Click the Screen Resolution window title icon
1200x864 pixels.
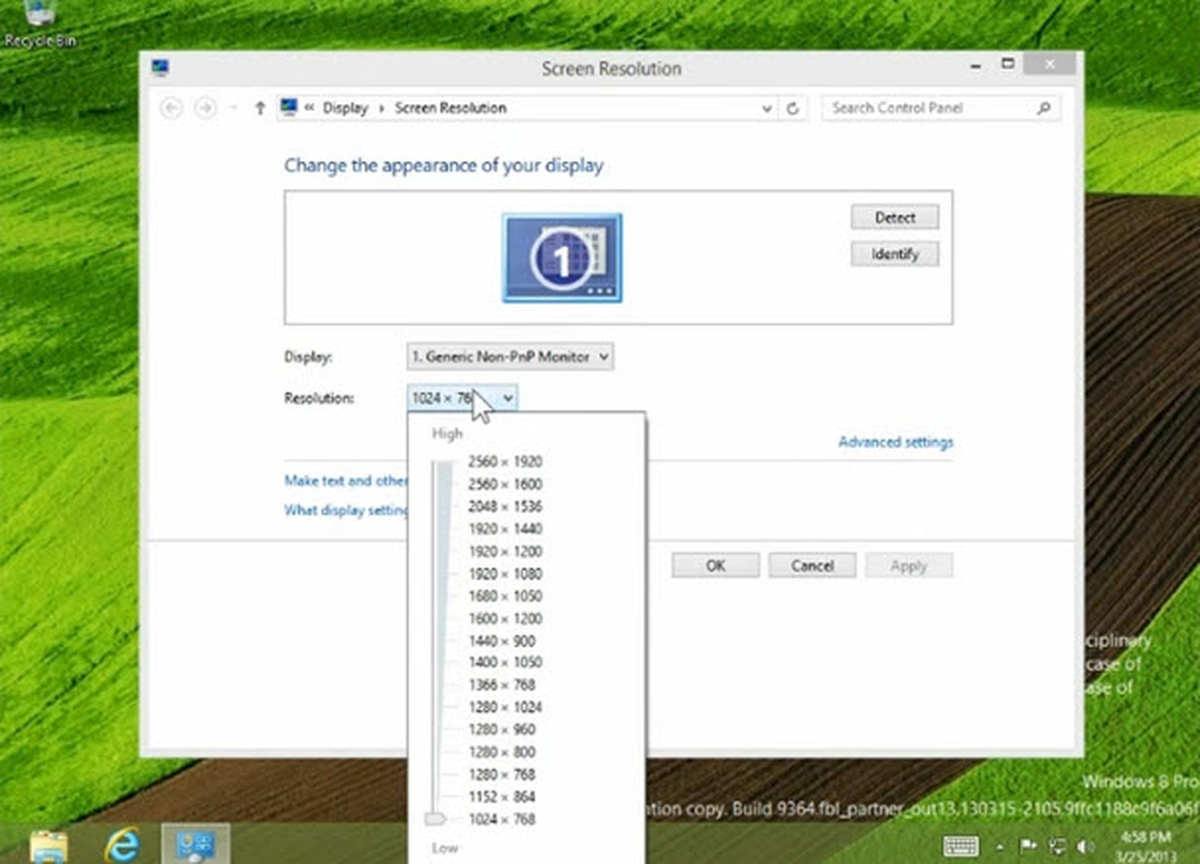pos(160,67)
